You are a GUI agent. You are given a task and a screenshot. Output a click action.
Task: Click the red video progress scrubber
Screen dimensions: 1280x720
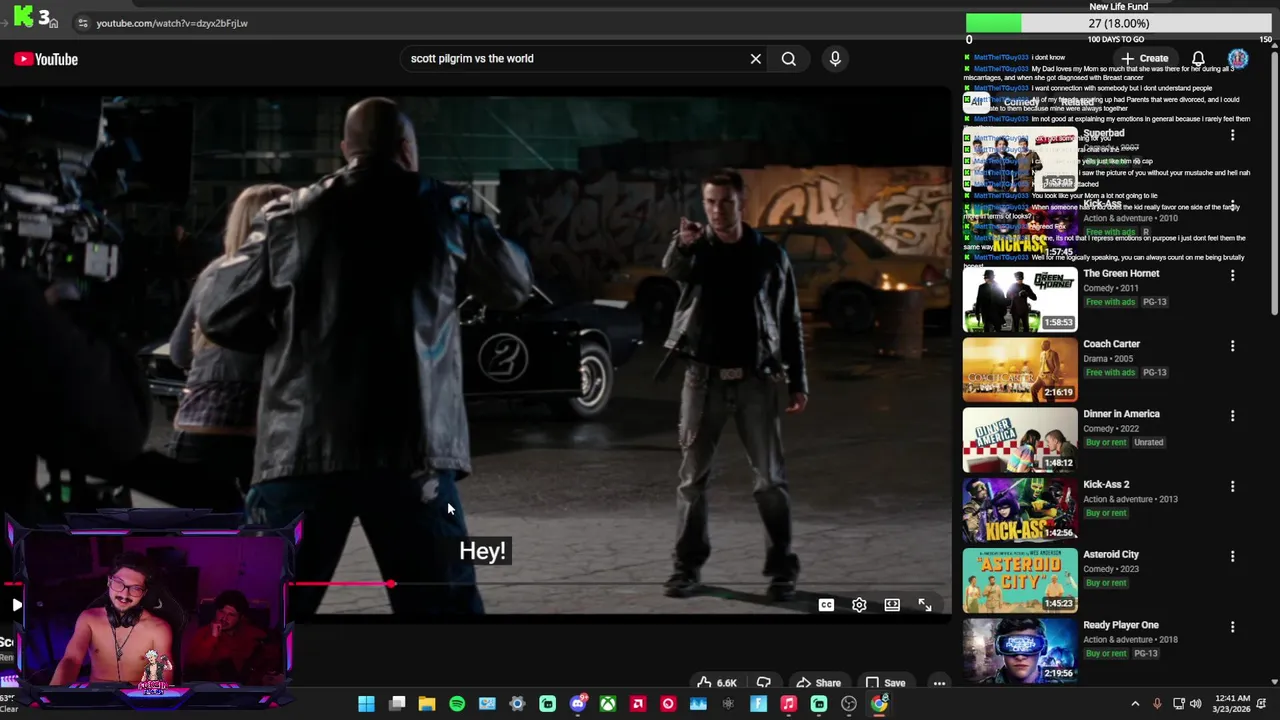(391, 584)
